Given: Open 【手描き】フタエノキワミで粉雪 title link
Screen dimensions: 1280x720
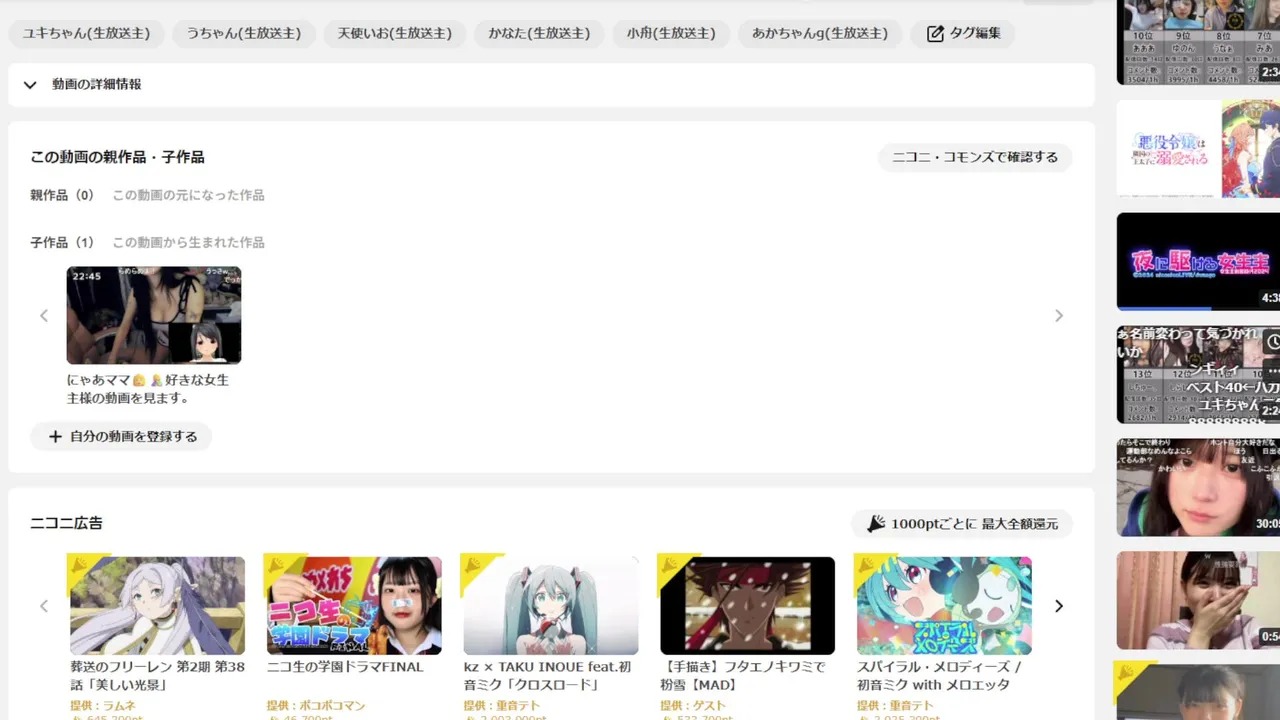Looking at the screenshot, I should [743, 676].
